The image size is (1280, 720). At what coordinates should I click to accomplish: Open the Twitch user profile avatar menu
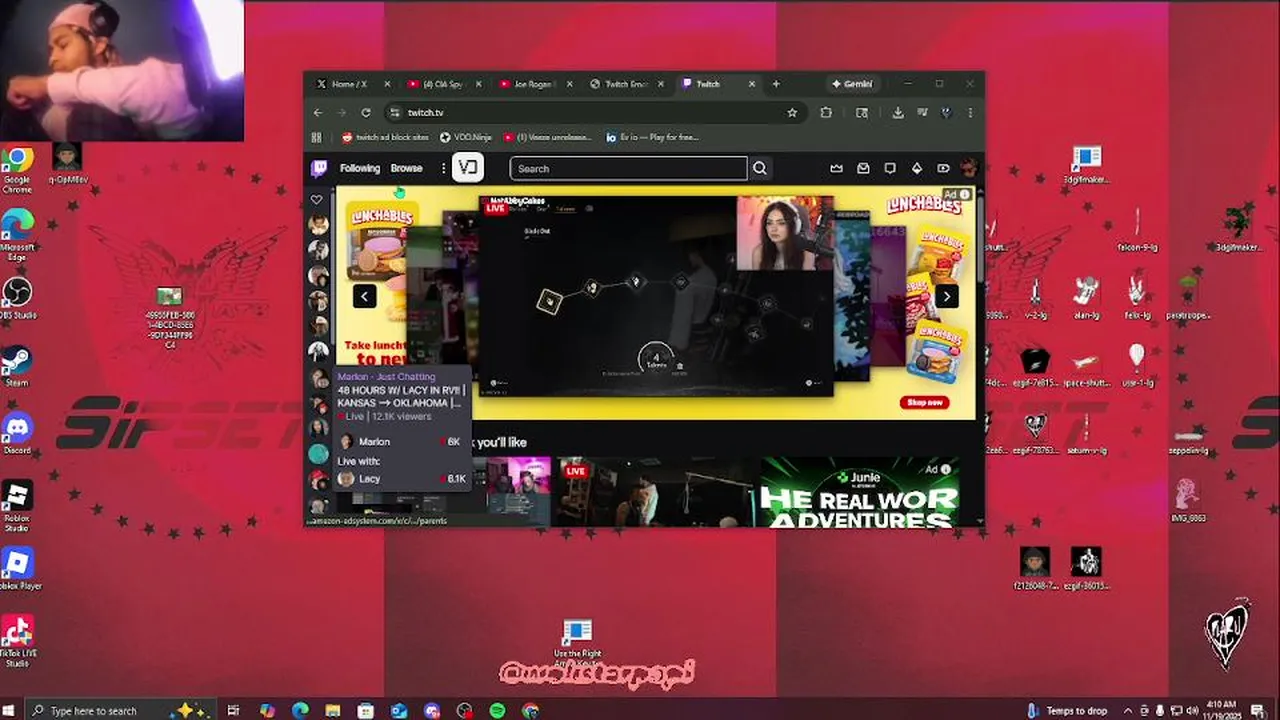coord(968,168)
